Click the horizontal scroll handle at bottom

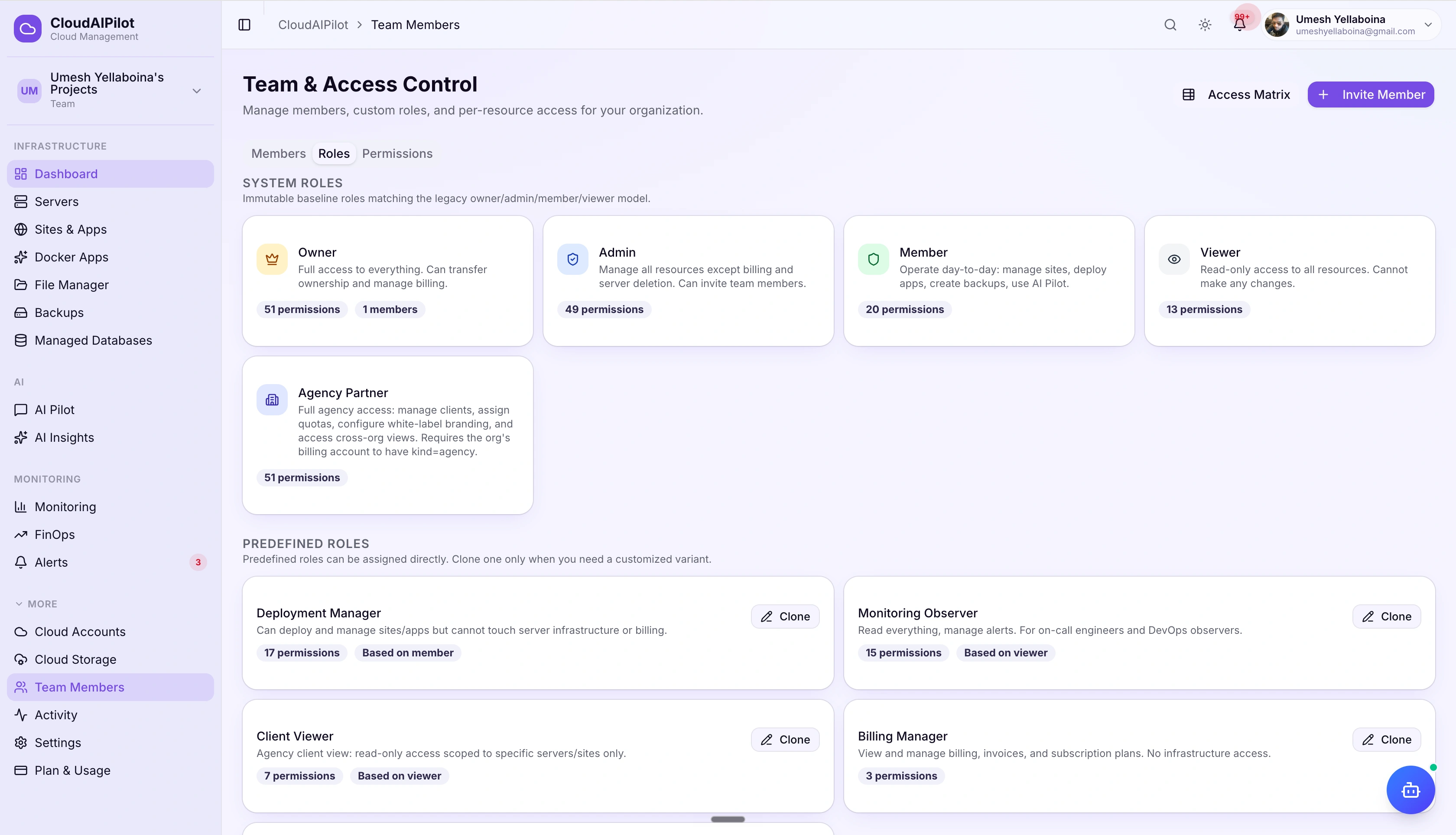[728, 819]
